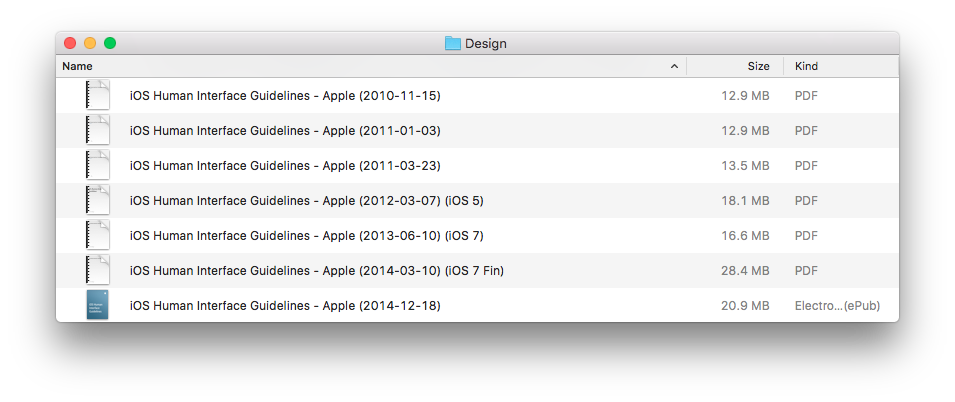Viewport: 955px width, 402px height.
Task: Click the sort direction arrow in the Name column
Action: [674, 67]
